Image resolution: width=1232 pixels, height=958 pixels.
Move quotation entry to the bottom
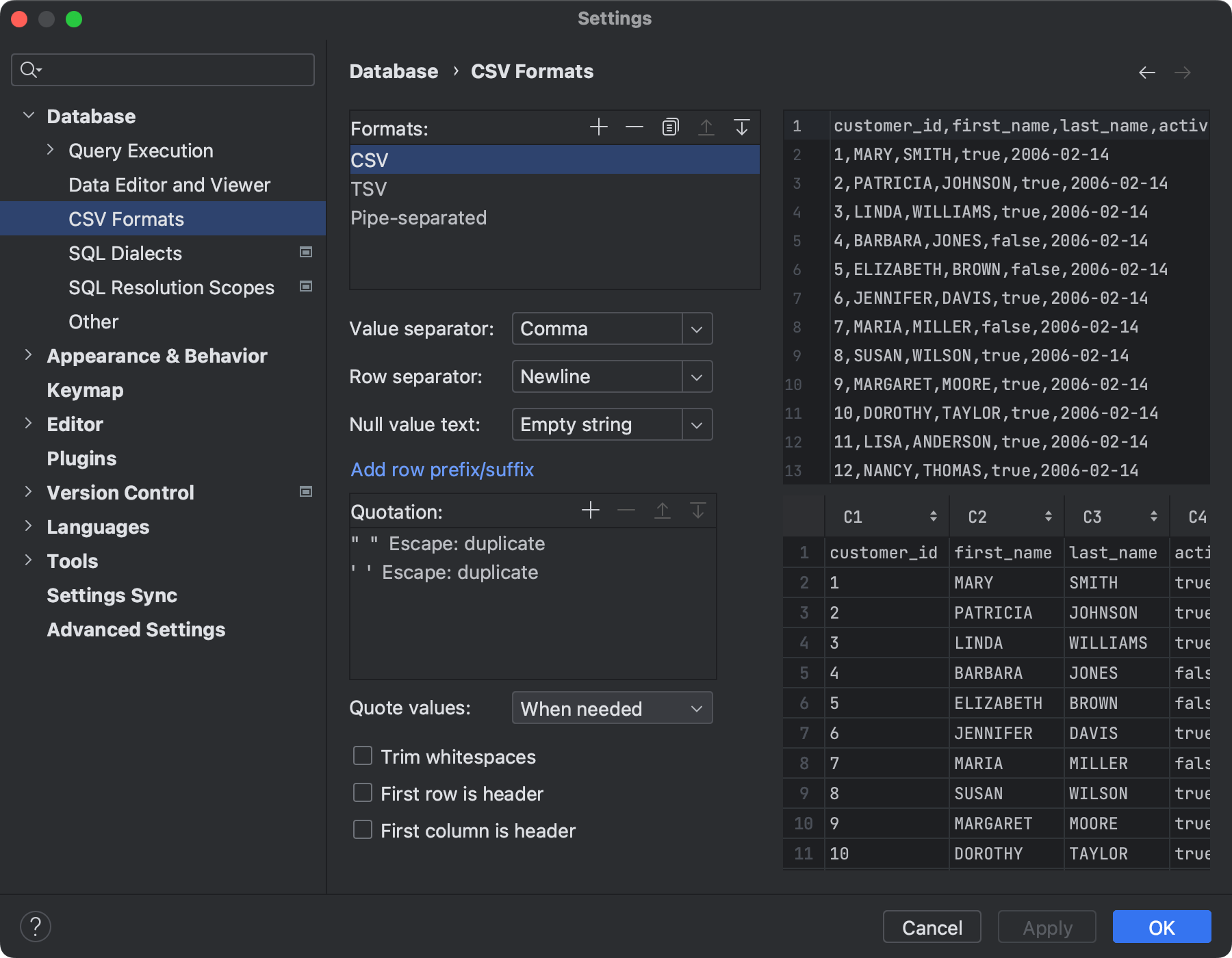tap(697, 510)
